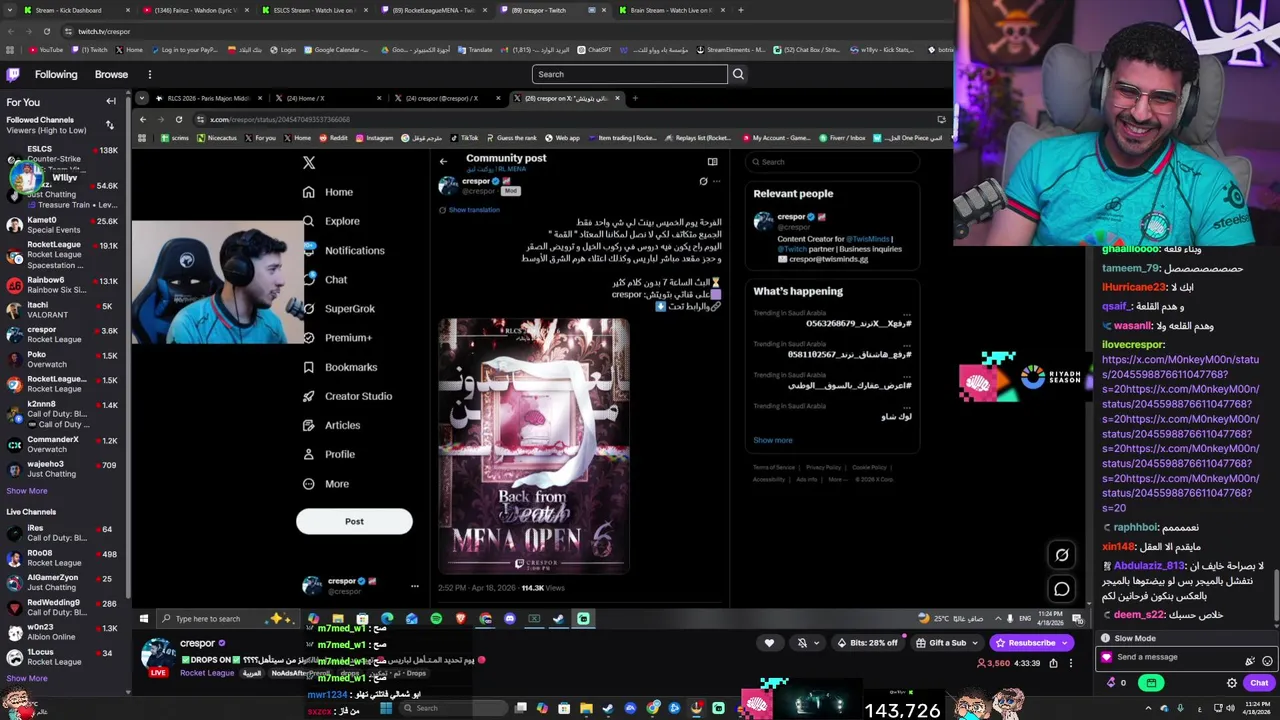The image size is (1280, 720).
Task: Click Show more under What's happening
Action: click(x=772, y=440)
